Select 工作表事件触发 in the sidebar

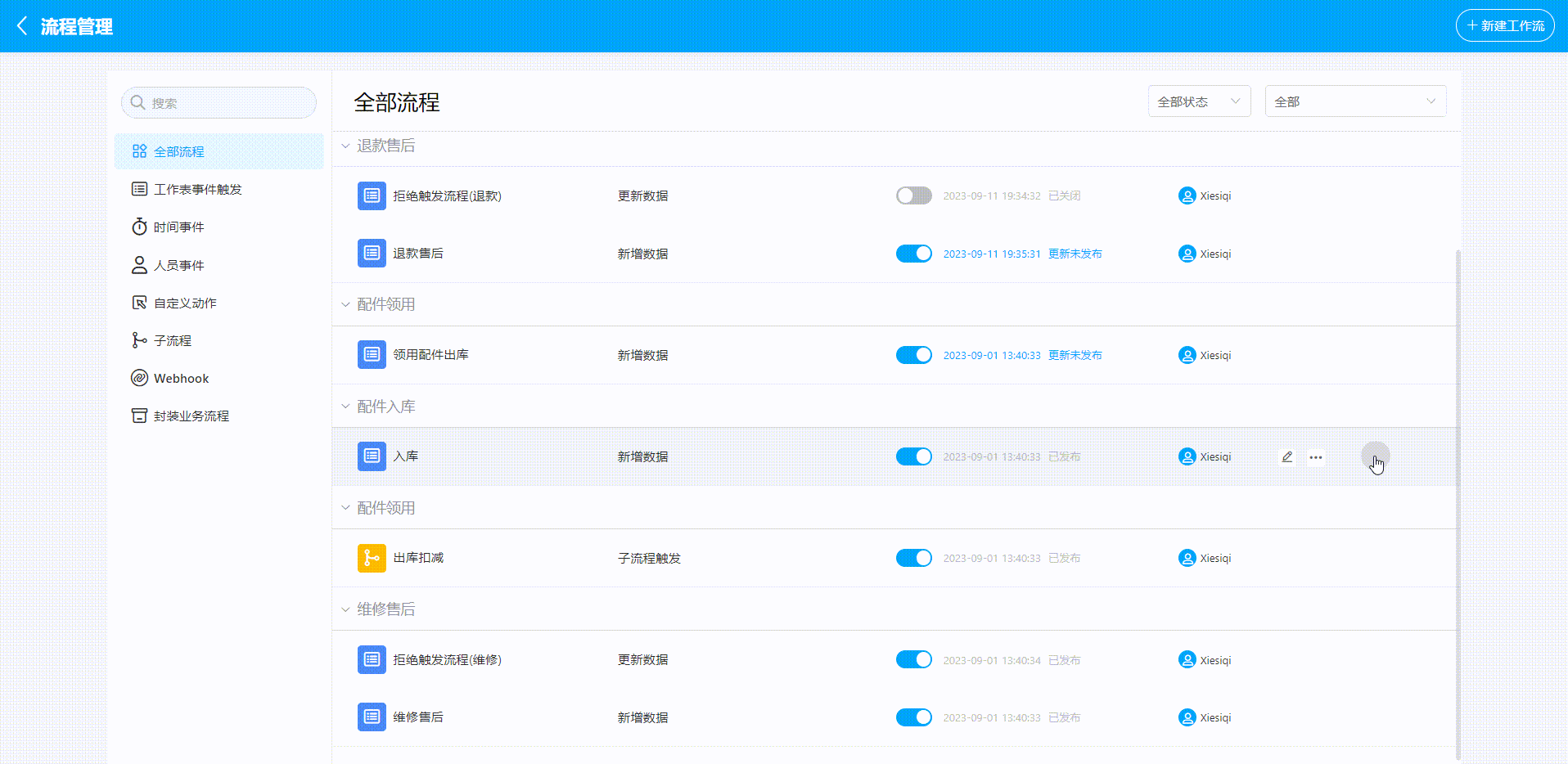(x=219, y=189)
